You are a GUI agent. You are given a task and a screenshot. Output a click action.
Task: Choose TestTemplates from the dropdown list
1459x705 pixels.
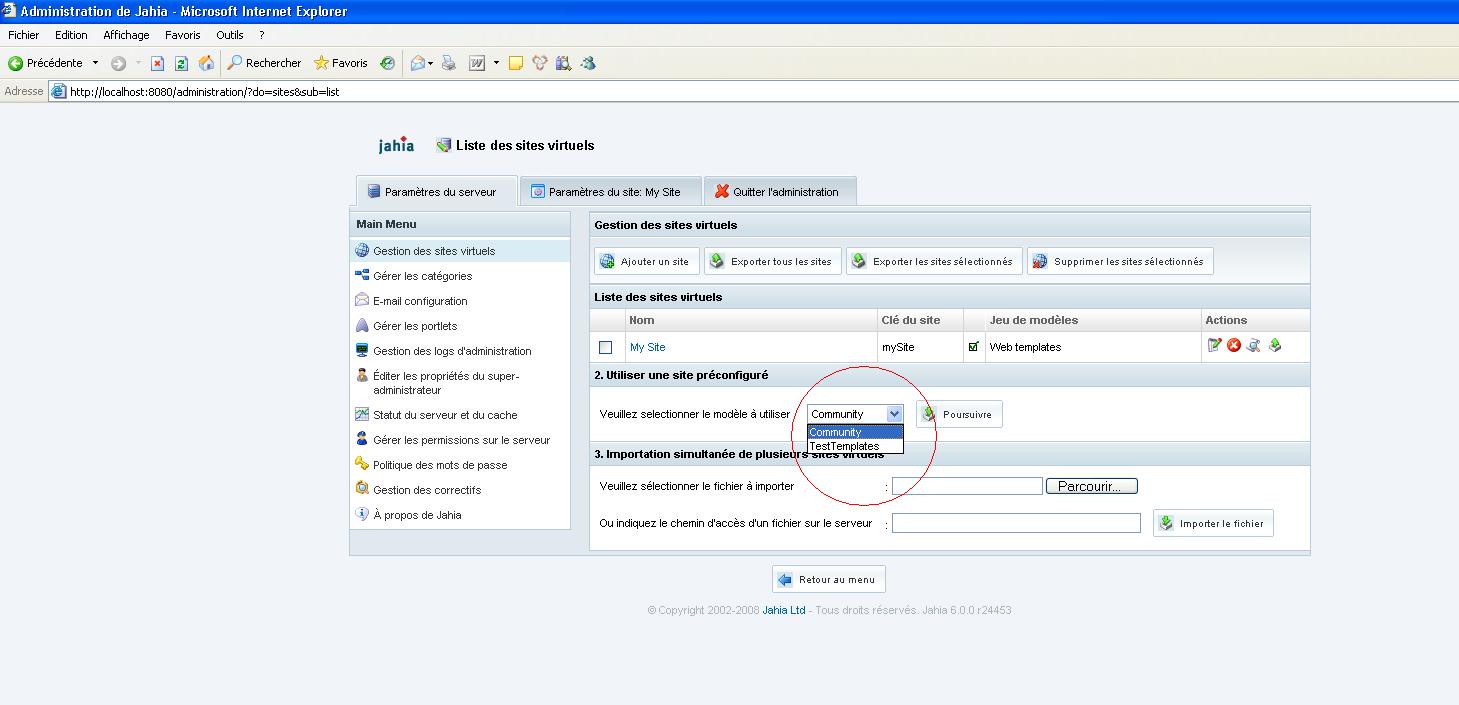click(855, 446)
